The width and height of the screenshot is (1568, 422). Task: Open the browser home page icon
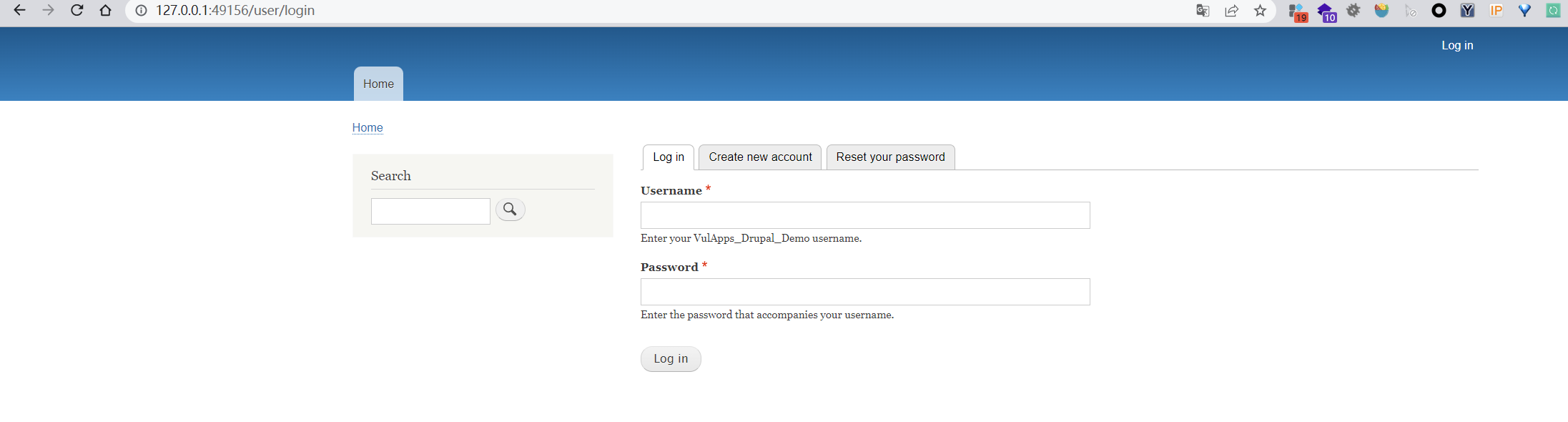click(x=105, y=10)
